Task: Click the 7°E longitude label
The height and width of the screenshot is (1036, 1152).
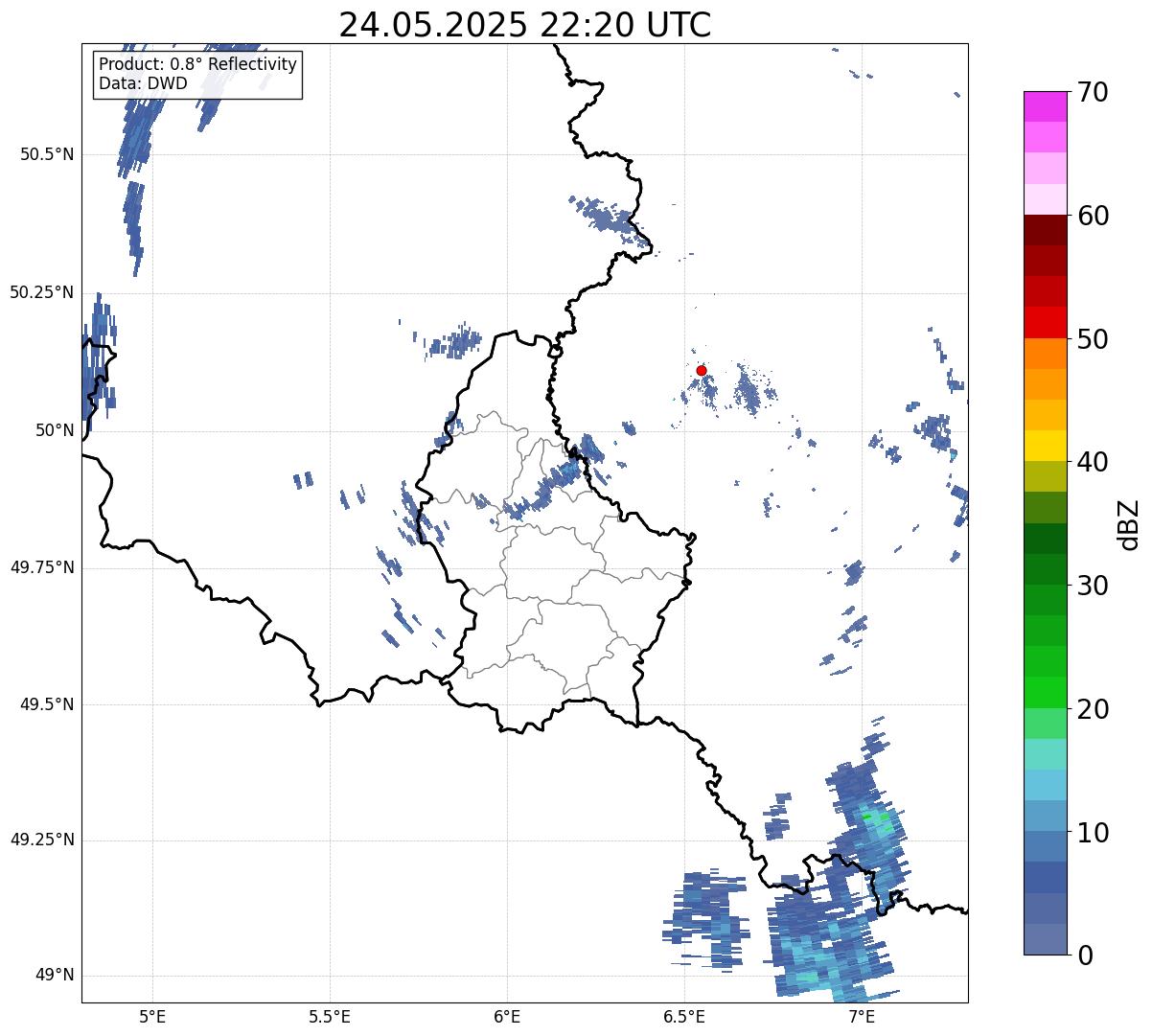Action: 862,1016
